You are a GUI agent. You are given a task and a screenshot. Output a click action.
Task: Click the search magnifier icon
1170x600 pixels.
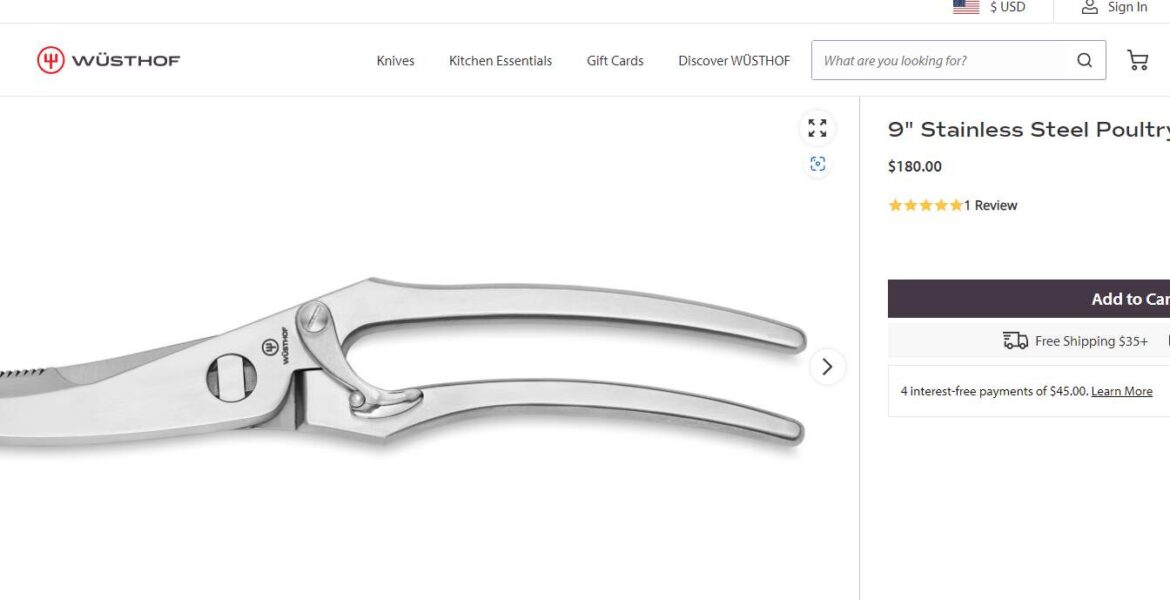1084,60
